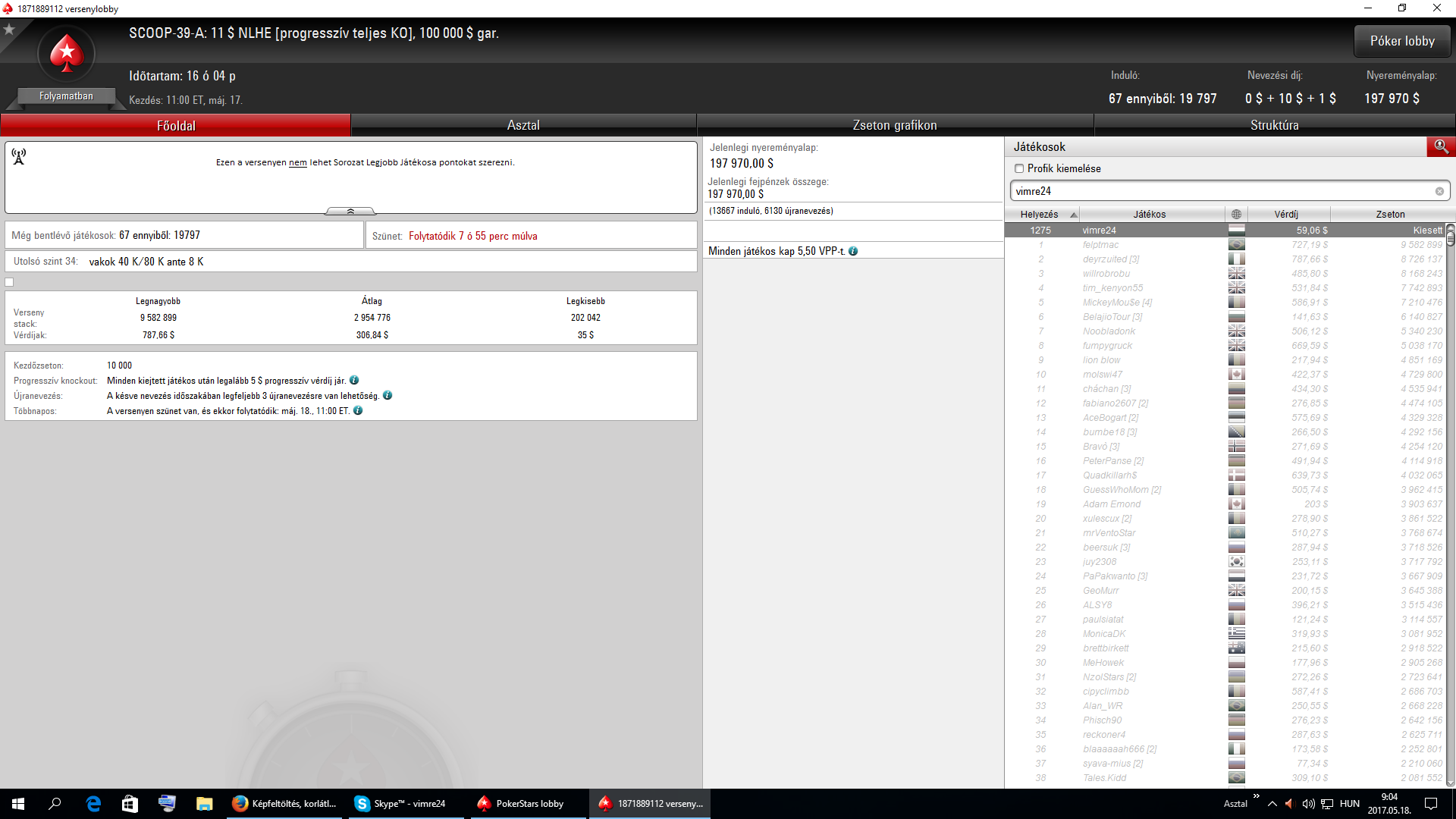
Task: Select player Adam Emond row
Action: pyautogui.click(x=1225, y=504)
